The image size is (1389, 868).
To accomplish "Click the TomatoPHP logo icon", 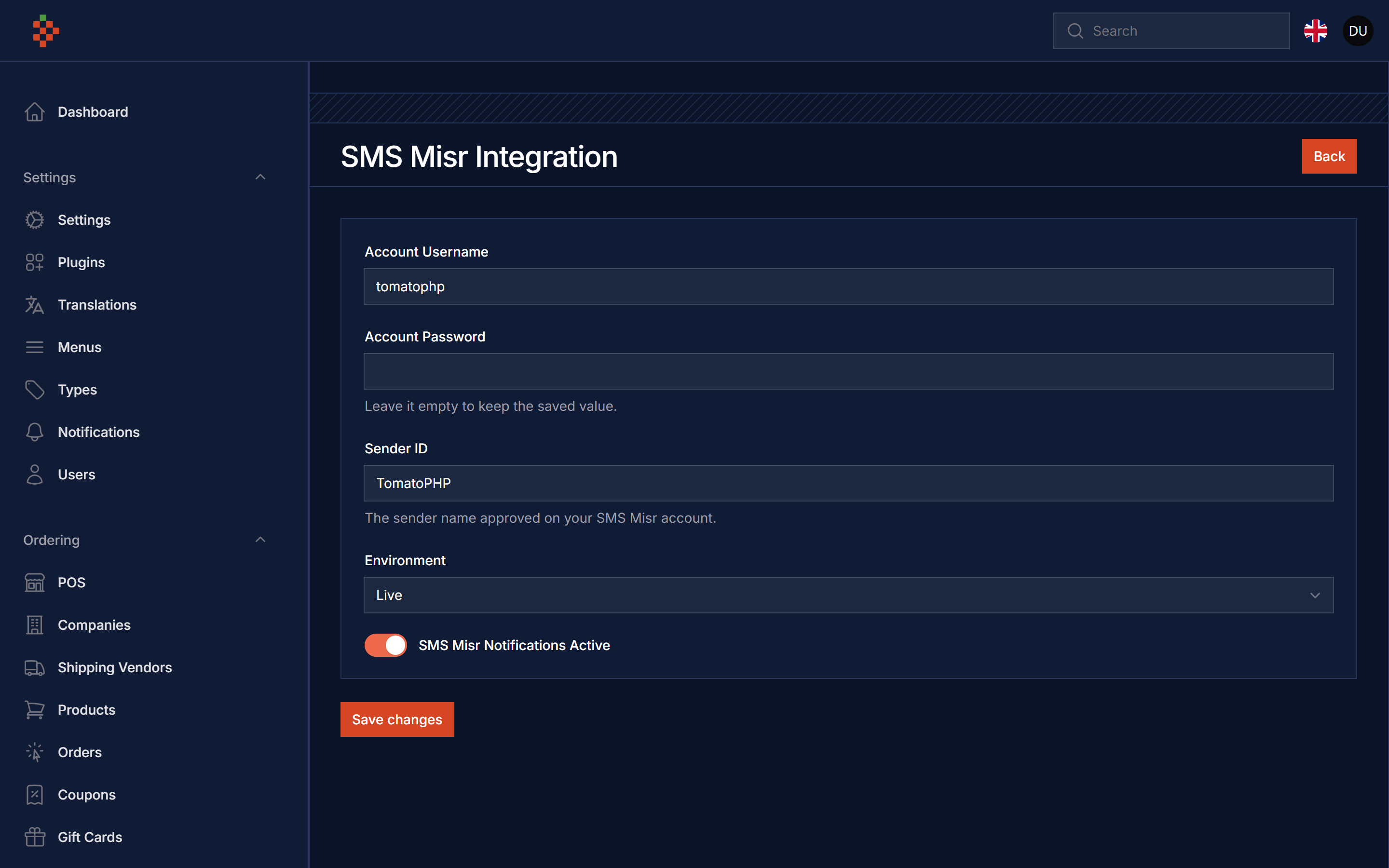I will (46, 31).
